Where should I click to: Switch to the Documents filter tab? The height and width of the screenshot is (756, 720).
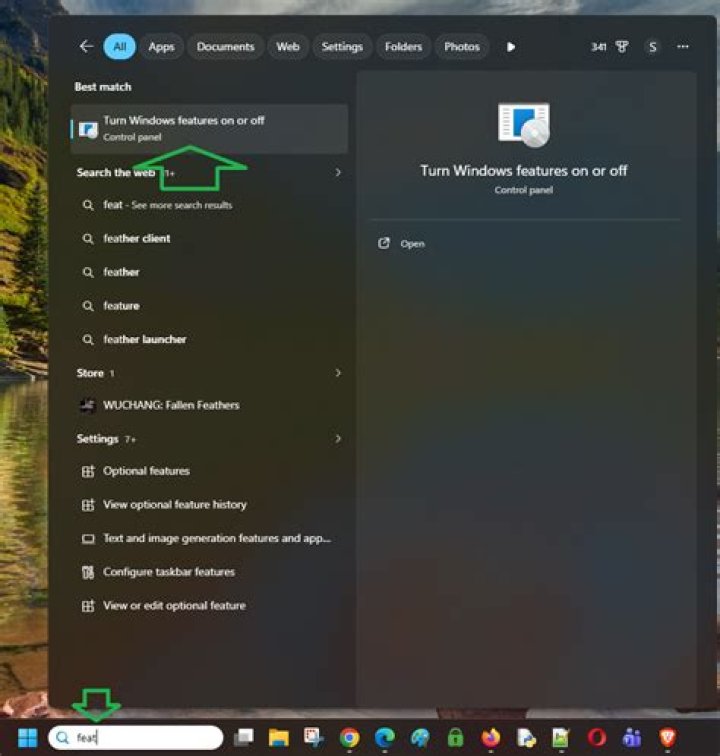point(225,47)
